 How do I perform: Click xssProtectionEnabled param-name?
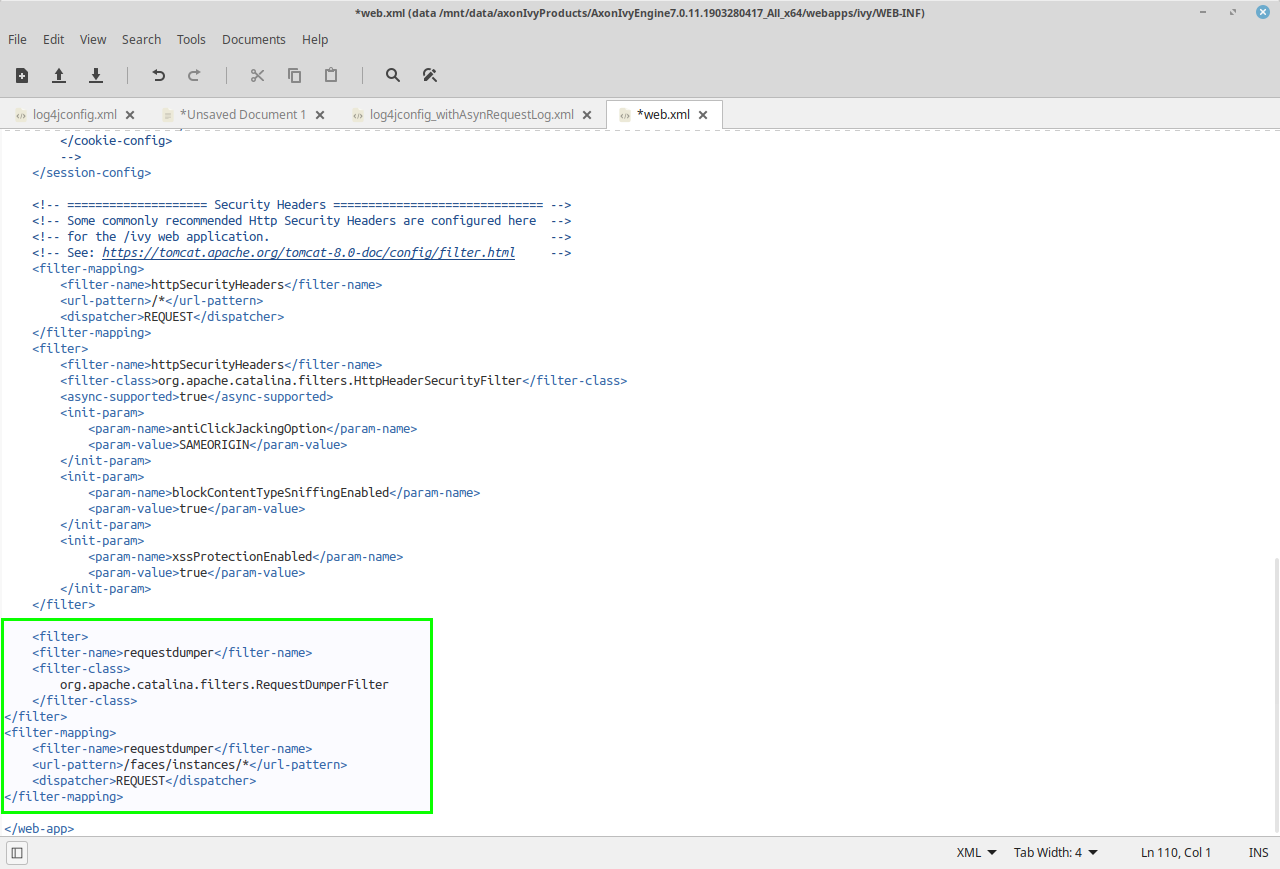tap(242, 557)
